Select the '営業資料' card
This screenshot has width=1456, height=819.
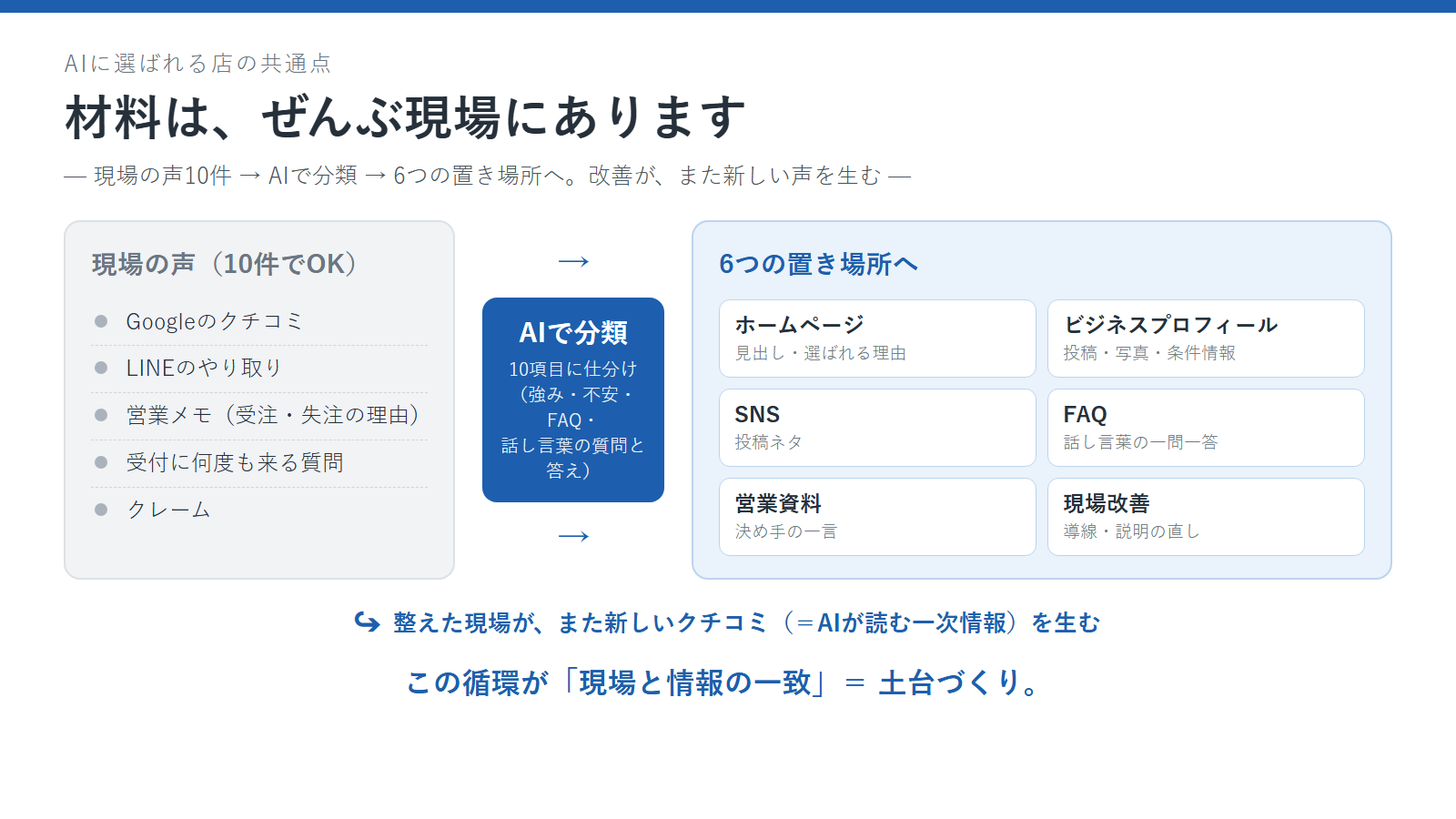pos(877,517)
